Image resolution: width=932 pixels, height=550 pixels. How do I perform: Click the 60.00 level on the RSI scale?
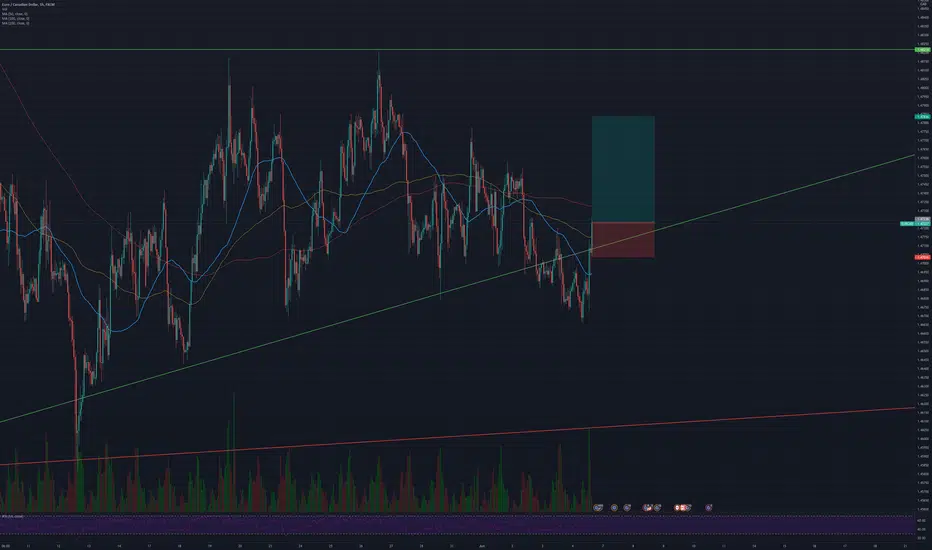(921, 521)
